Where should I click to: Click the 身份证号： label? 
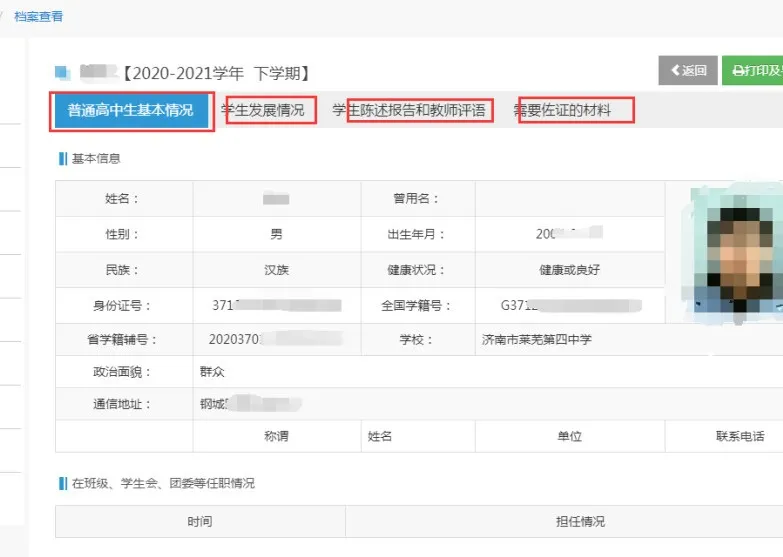click(122, 305)
